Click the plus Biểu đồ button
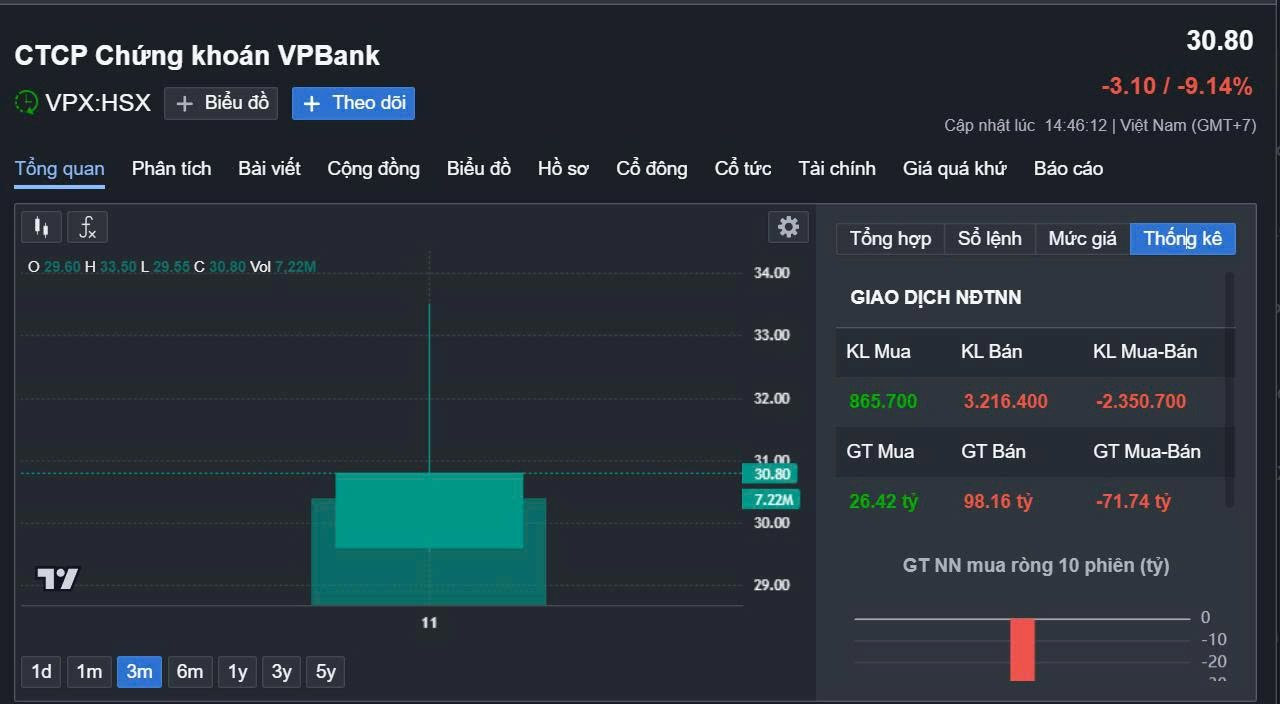Image resolution: width=1280 pixels, height=704 pixels. point(221,103)
